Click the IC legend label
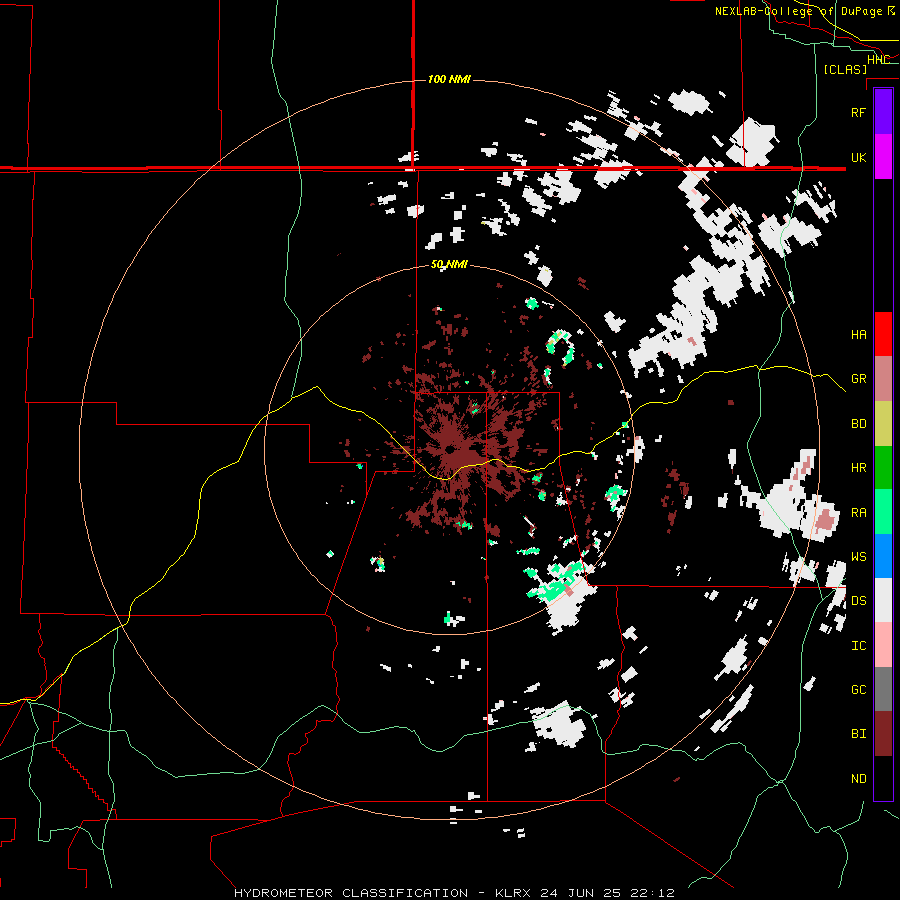 [858, 646]
